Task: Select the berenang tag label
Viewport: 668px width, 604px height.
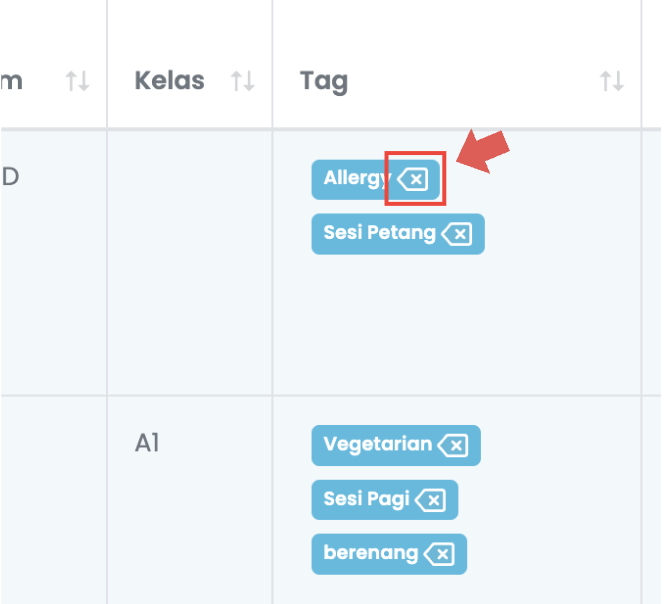Action: point(371,553)
